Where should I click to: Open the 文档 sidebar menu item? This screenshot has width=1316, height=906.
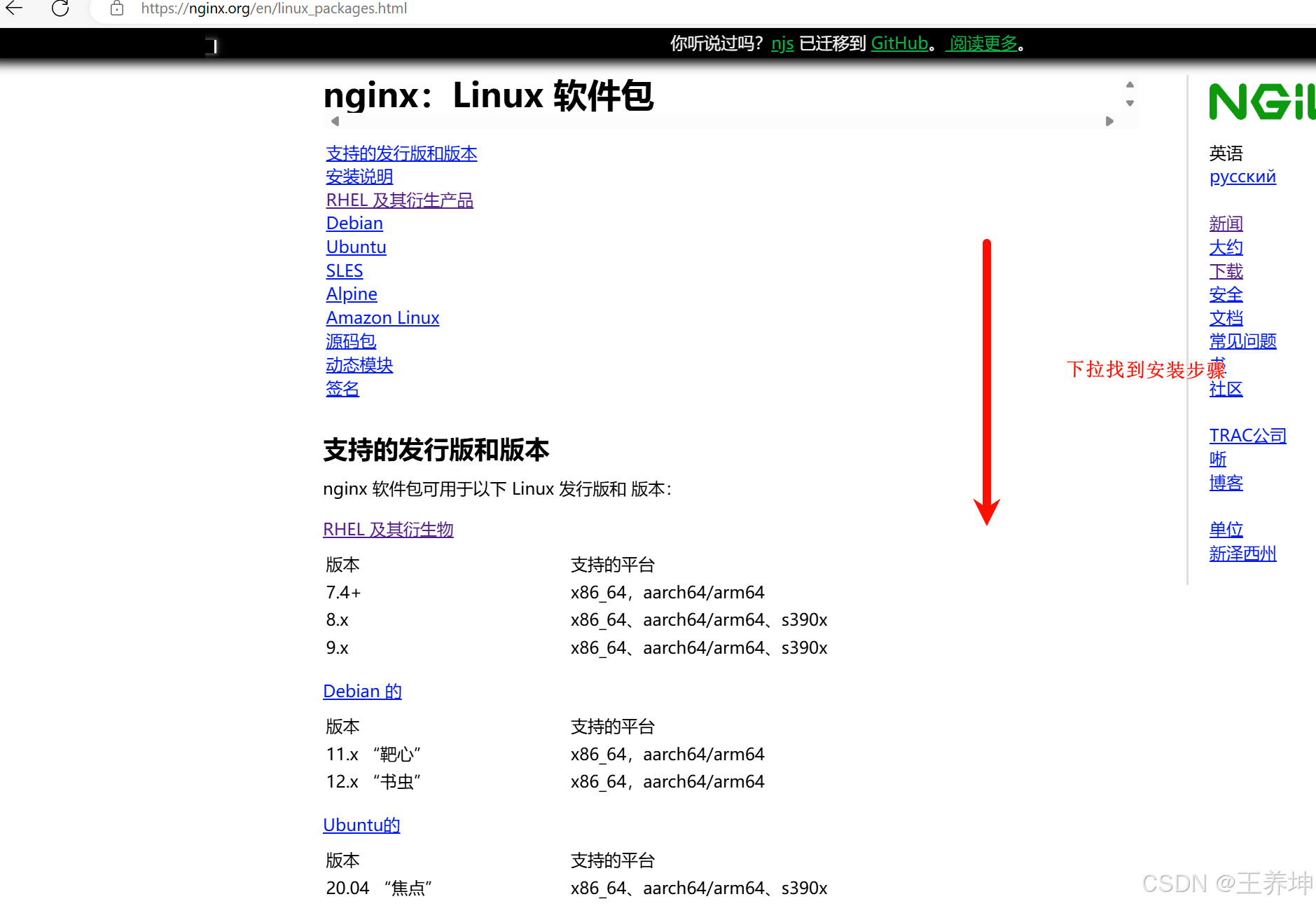pos(1226,318)
